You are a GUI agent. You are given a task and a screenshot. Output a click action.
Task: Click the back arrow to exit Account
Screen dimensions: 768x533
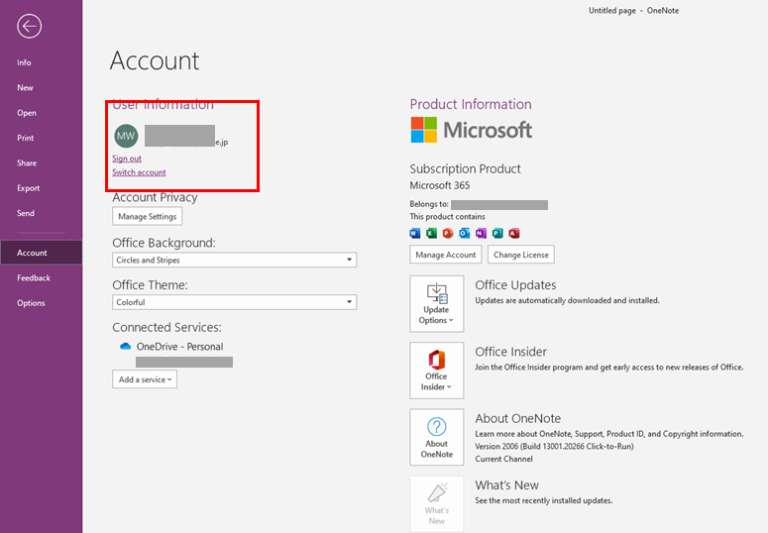pyautogui.click(x=29, y=26)
